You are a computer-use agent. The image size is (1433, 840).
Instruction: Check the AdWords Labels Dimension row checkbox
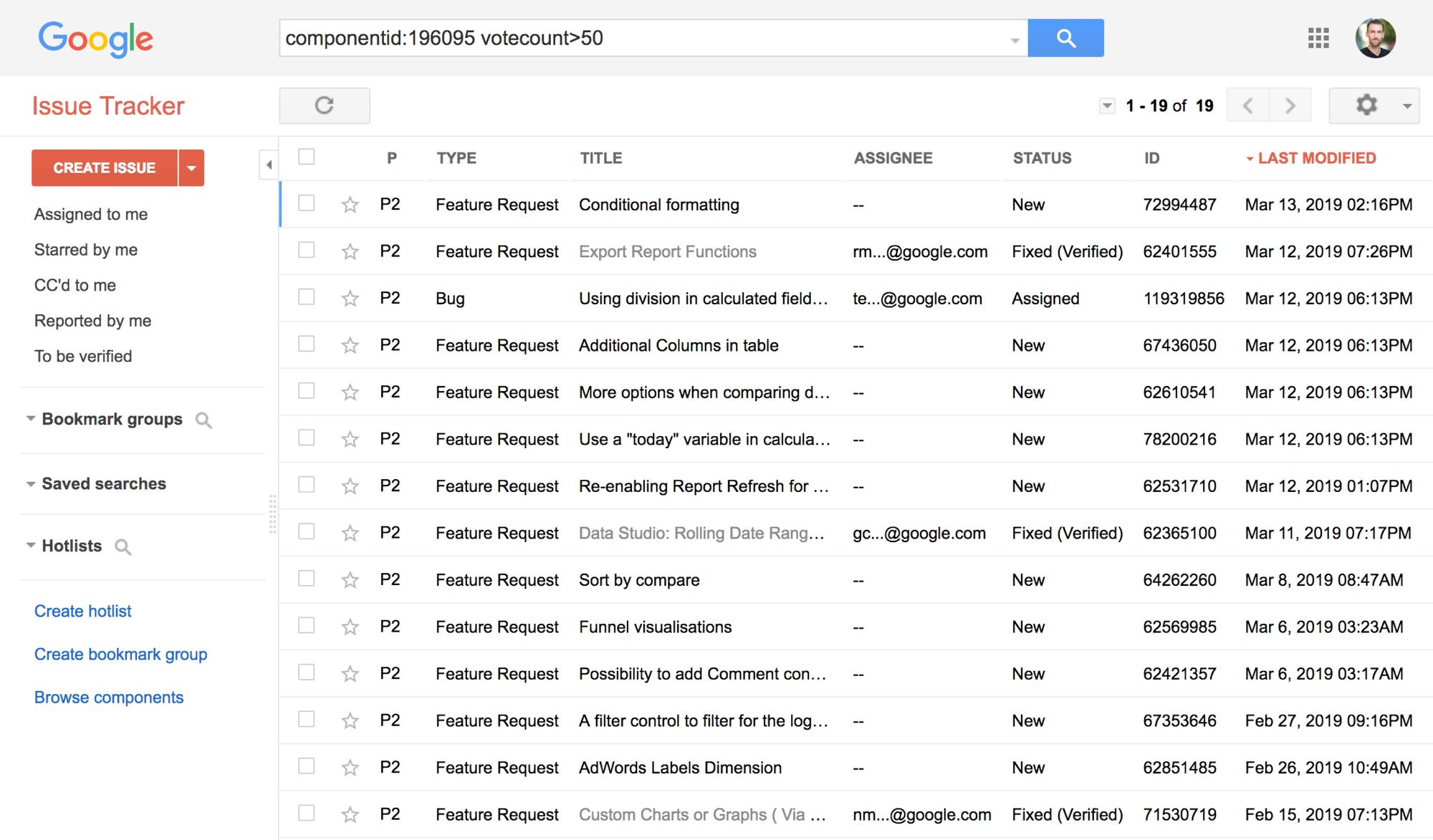[307, 766]
